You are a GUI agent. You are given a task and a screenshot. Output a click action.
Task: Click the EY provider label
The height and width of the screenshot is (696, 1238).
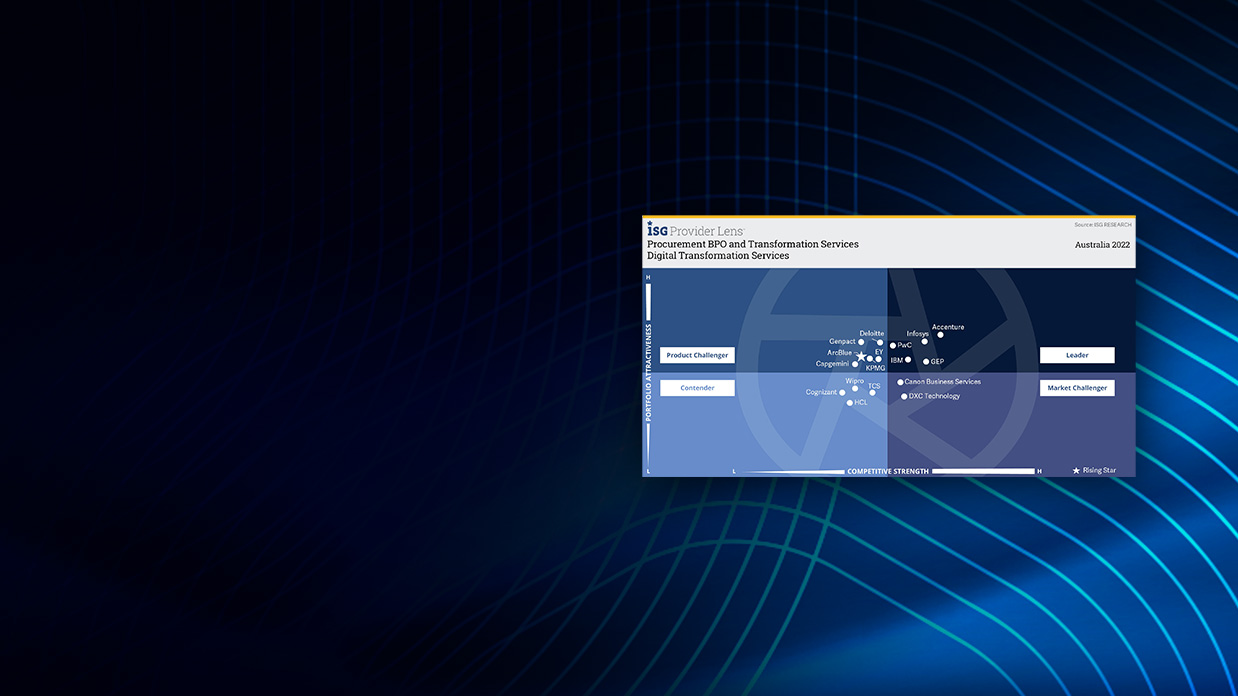tap(879, 352)
